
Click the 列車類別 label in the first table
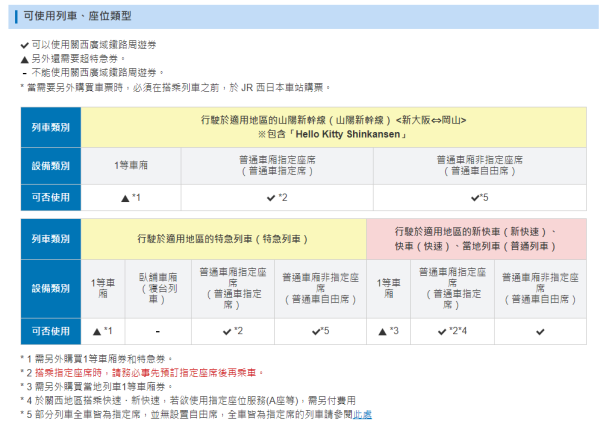(x=50, y=128)
